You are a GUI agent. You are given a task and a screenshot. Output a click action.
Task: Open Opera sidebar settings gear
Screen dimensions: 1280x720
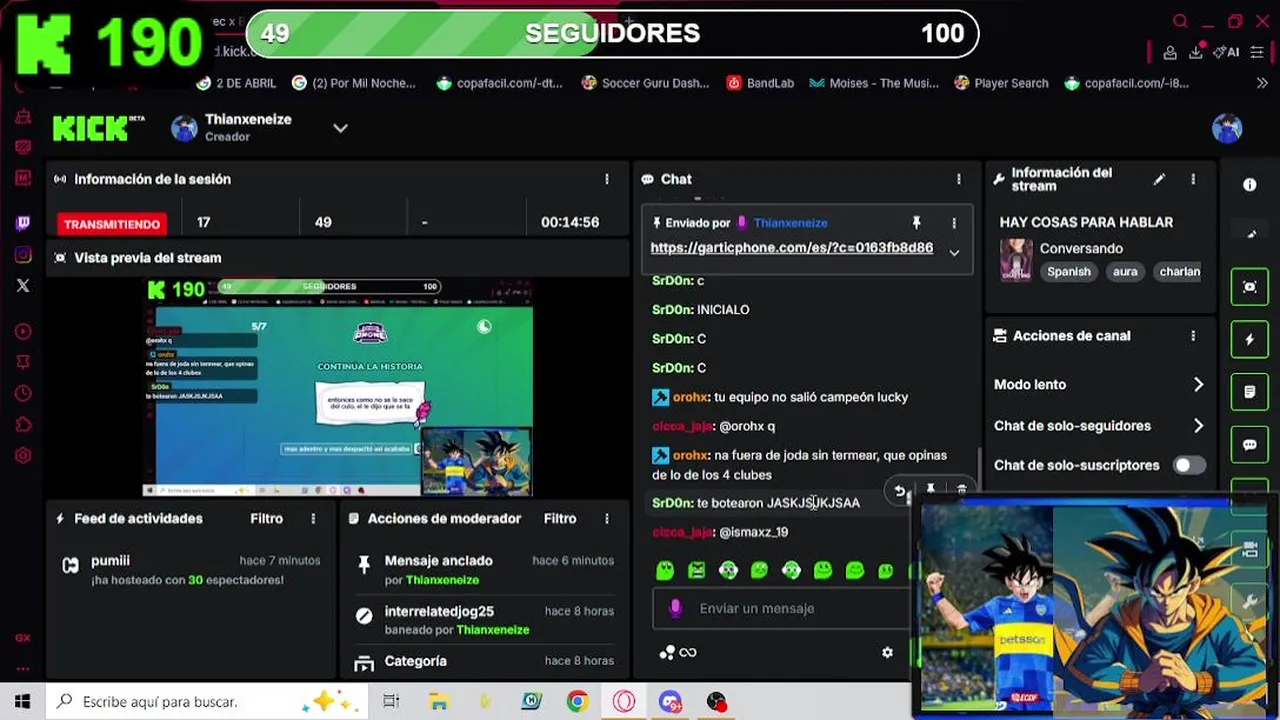23,456
